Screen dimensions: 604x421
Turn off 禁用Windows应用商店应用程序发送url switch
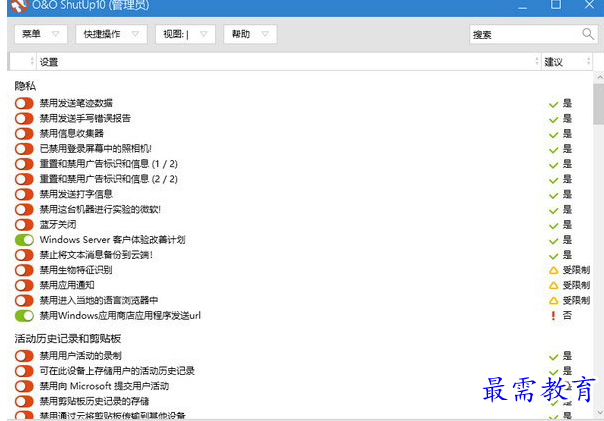(24, 315)
